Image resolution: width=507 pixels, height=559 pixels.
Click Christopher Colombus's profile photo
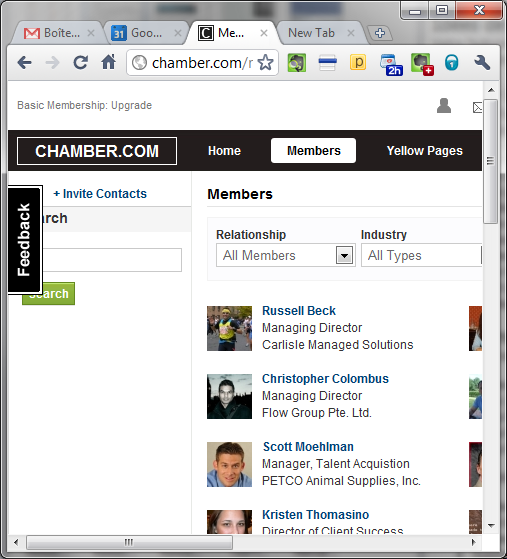pos(229,396)
